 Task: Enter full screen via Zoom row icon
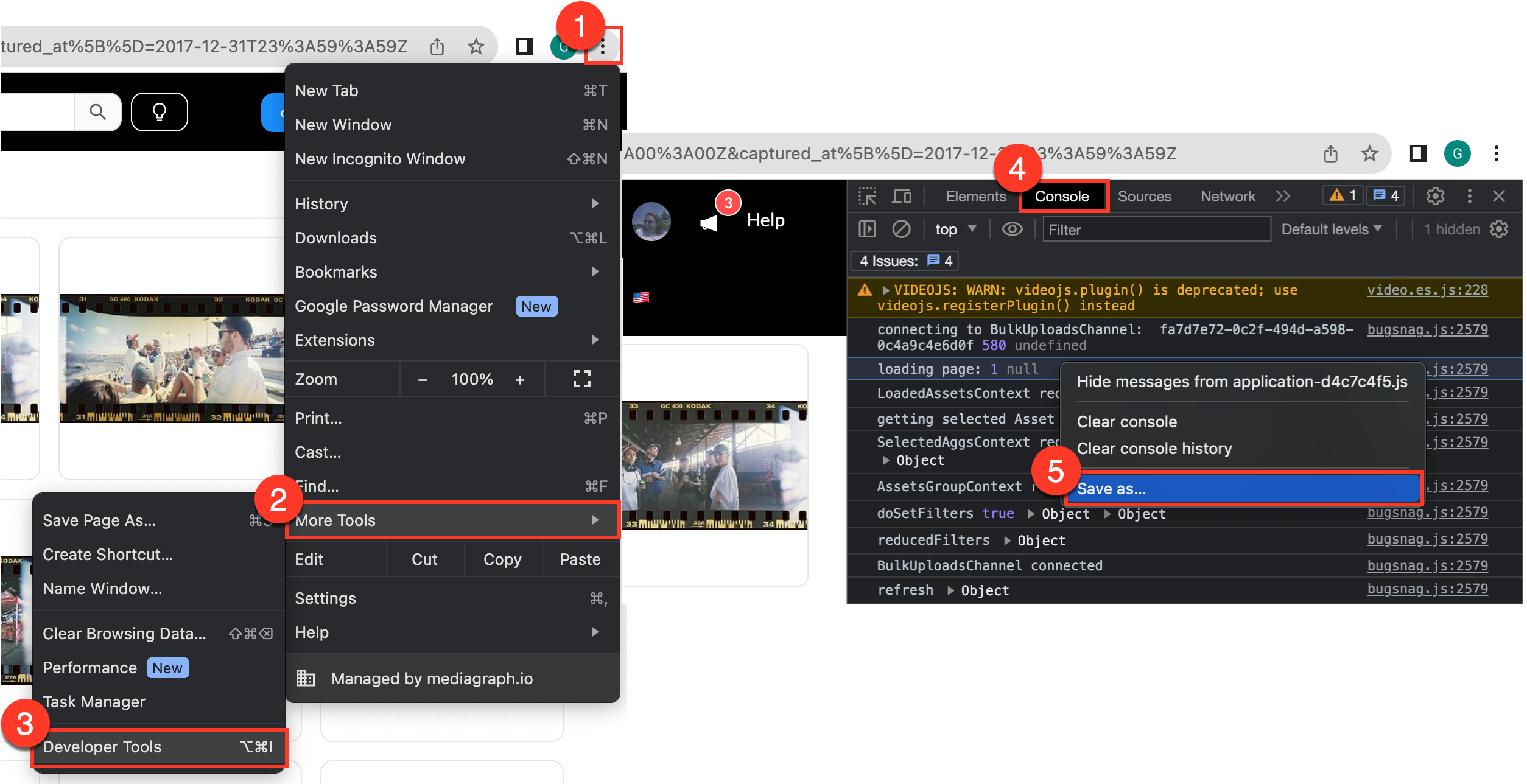pyautogui.click(x=581, y=379)
